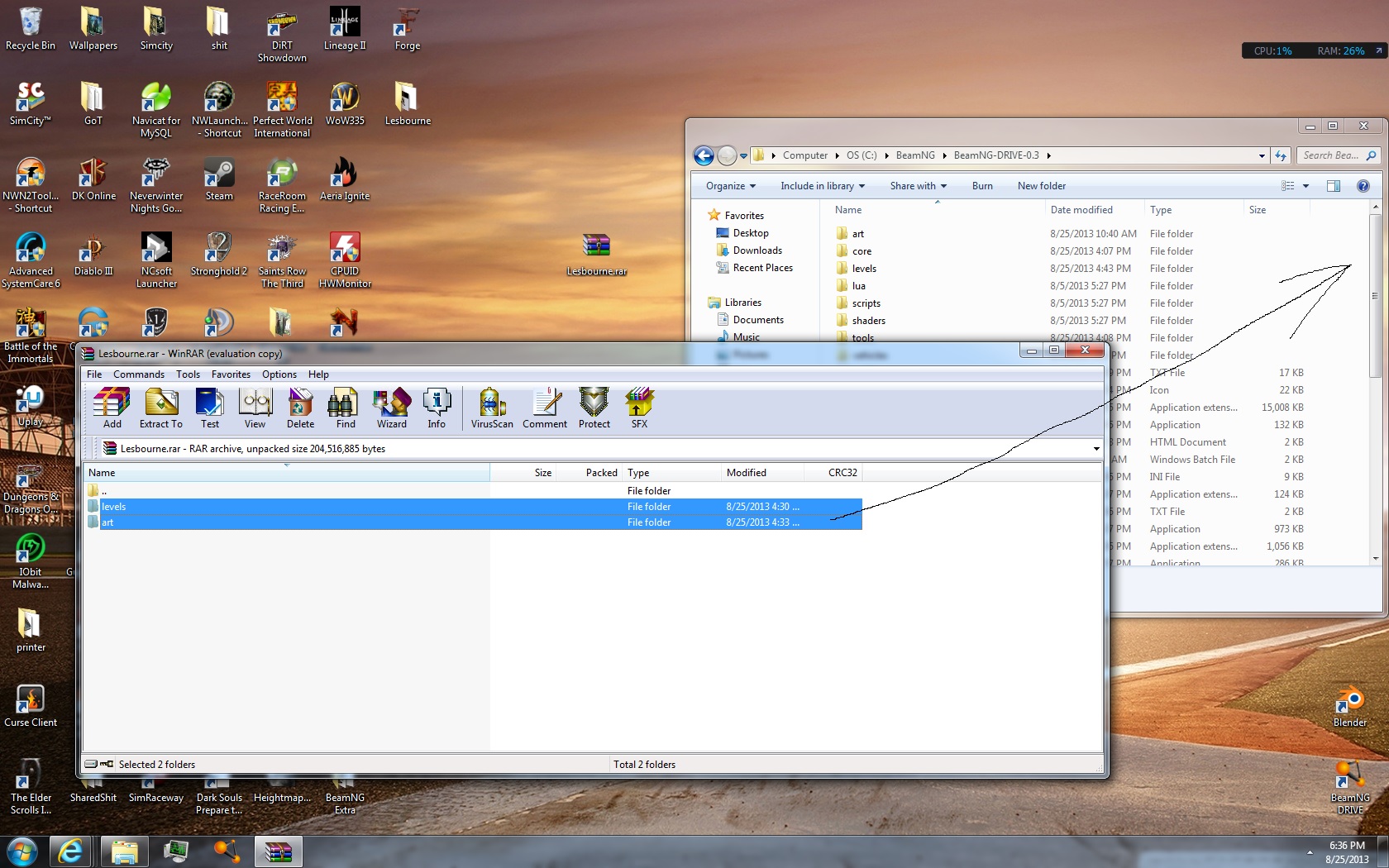The width and height of the screenshot is (1389, 868).
Task: Run the Test archive tool
Action: tap(209, 408)
